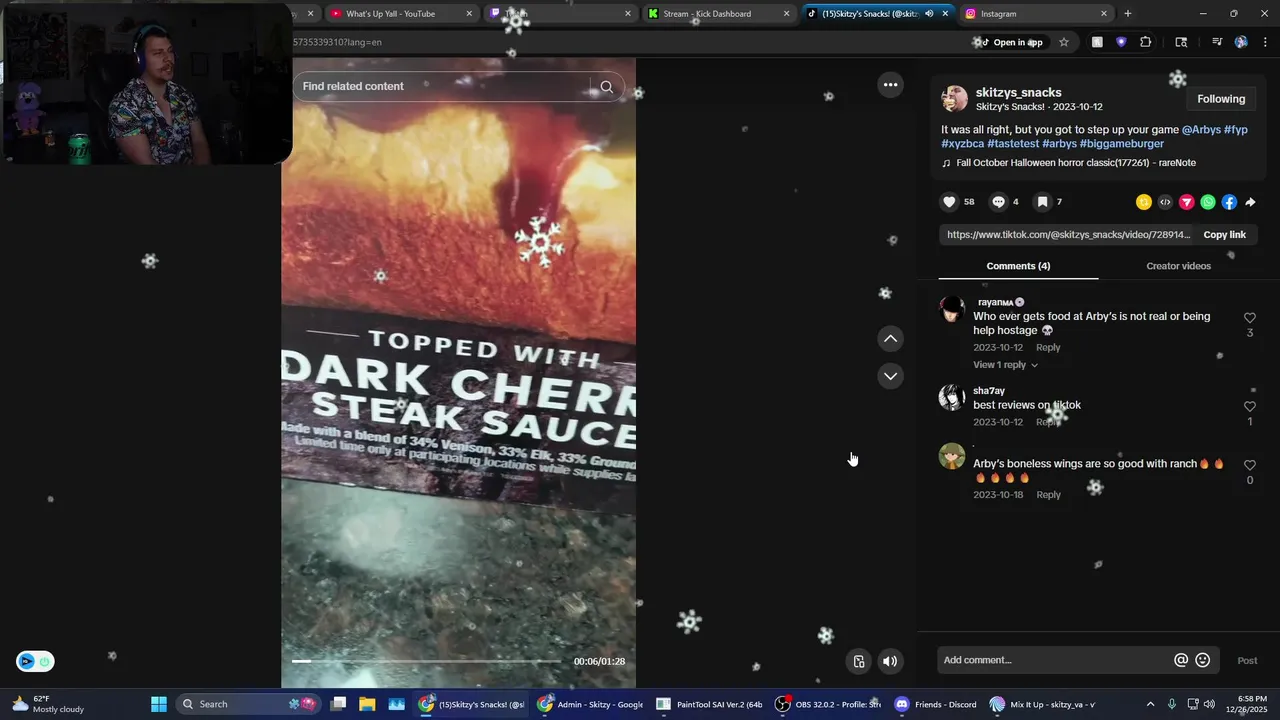Image resolution: width=1280 pixels, height=720 pixels.
Task: Click the Following button
Action: click(x=1221, y=99)
